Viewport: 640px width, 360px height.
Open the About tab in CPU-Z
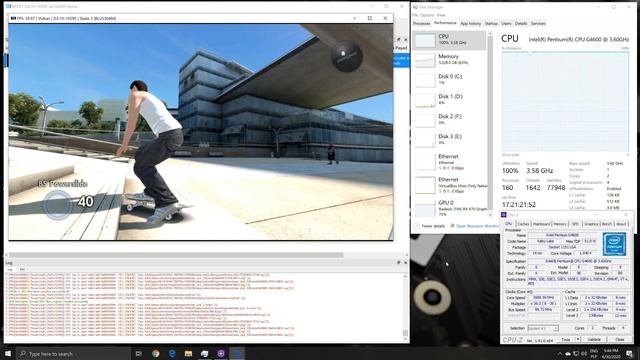click(621, 224)
